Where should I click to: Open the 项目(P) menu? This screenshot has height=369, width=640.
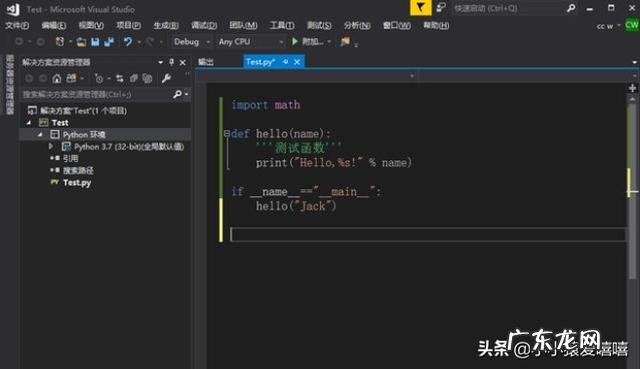tap(129, 26)
